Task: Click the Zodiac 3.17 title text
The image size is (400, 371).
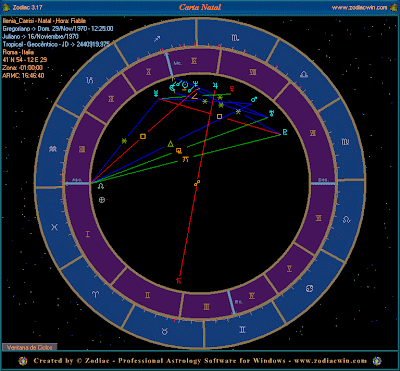Action: point(27,7)
